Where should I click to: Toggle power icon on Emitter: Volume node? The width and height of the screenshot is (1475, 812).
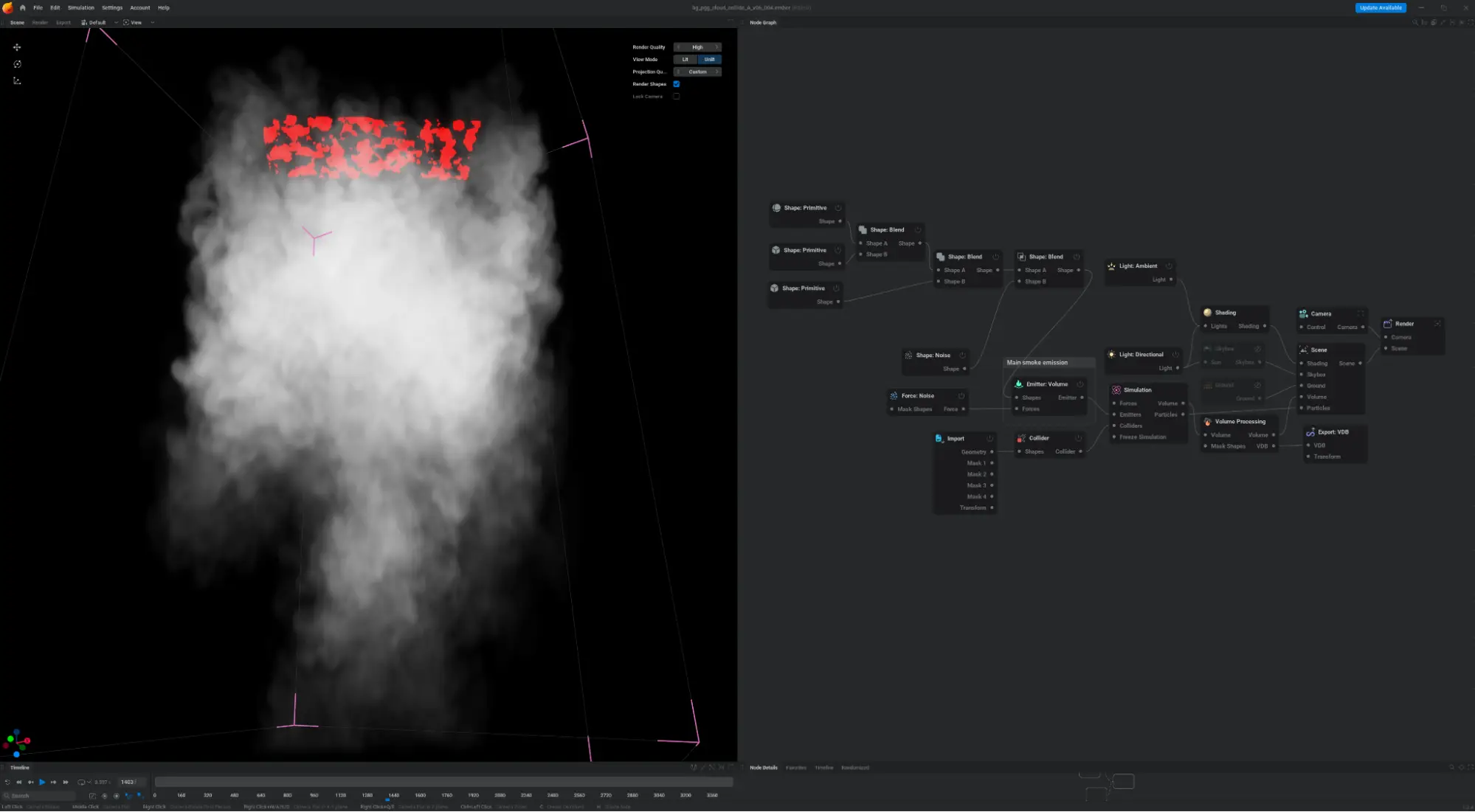pyautogui.click(x=1080, y=384)
